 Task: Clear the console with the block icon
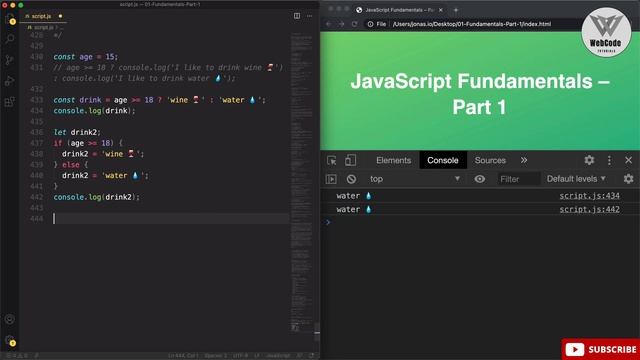351,179
